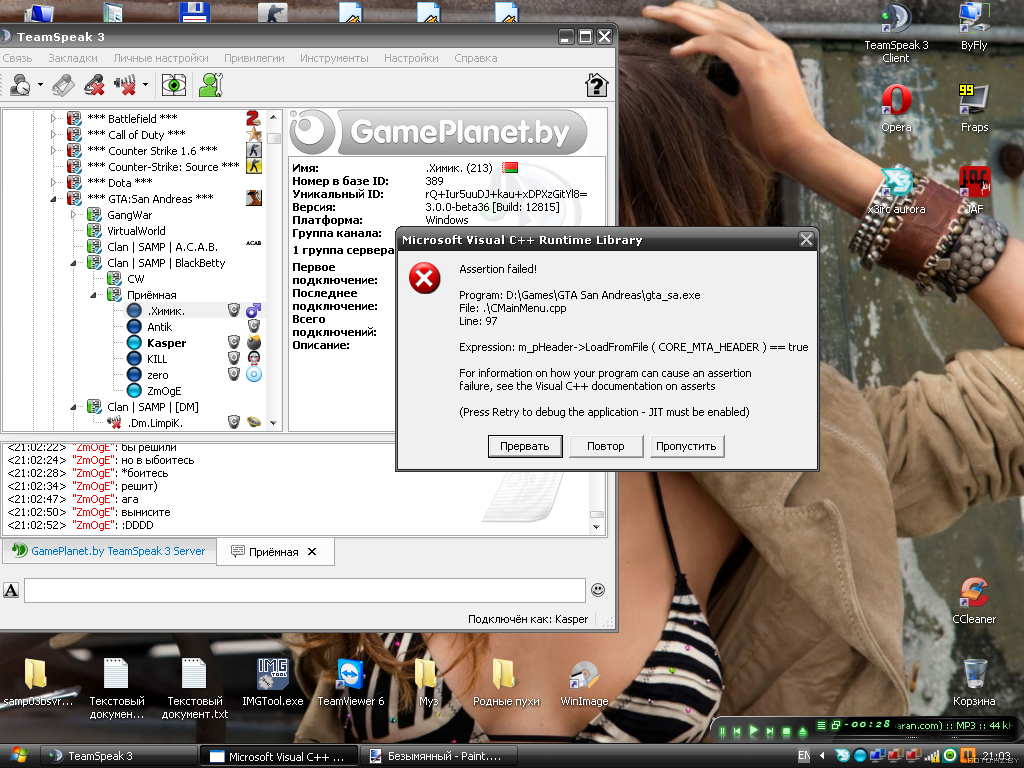Image resolution: width=1024 pixels, height=768 pixels.
Task: Open the Привилегии menu
Action: pyautogui.click(x=254, y=58)
